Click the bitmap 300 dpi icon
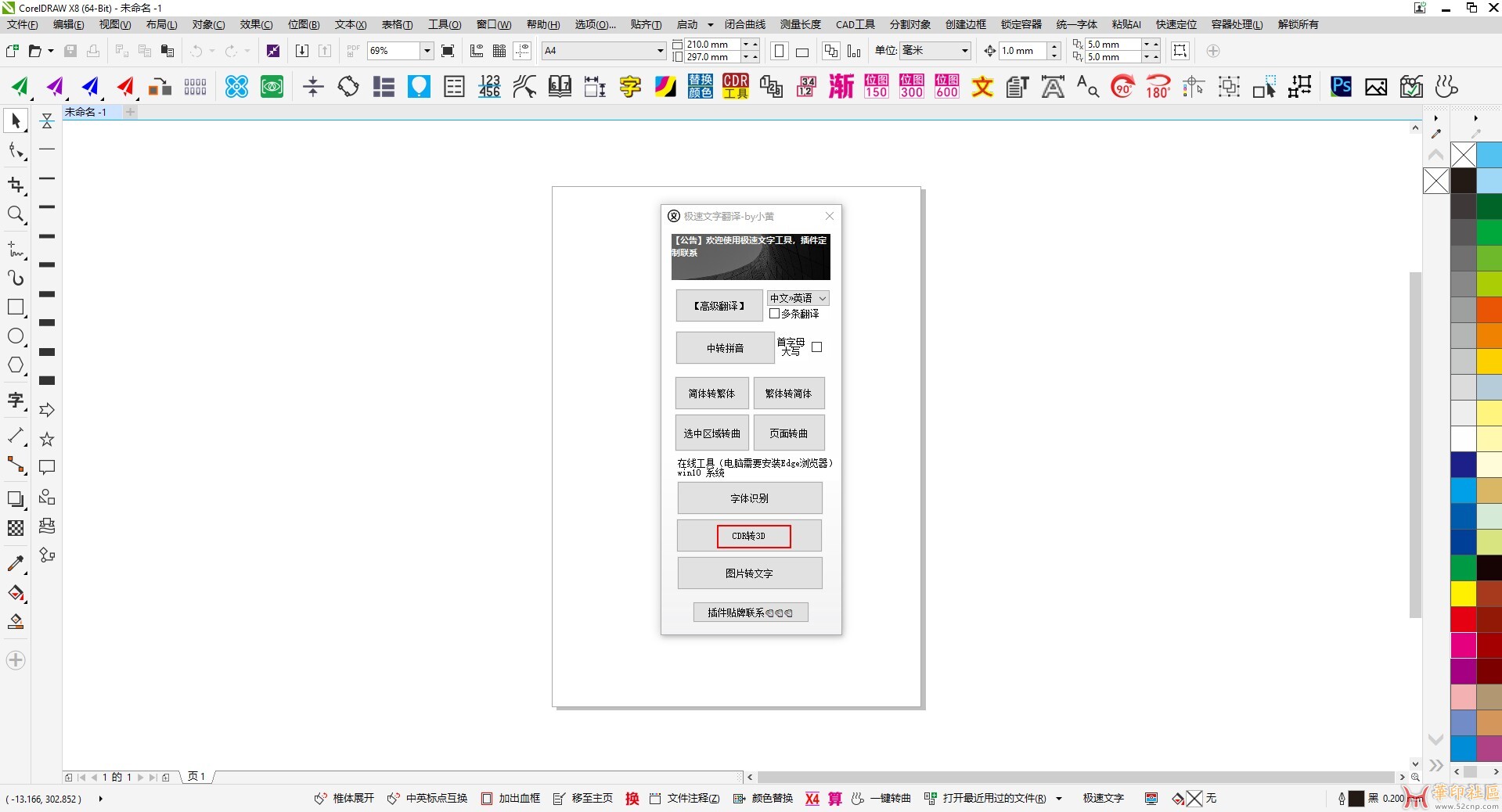This screenshot has width=1502, height=812. (x=912, y=86)
